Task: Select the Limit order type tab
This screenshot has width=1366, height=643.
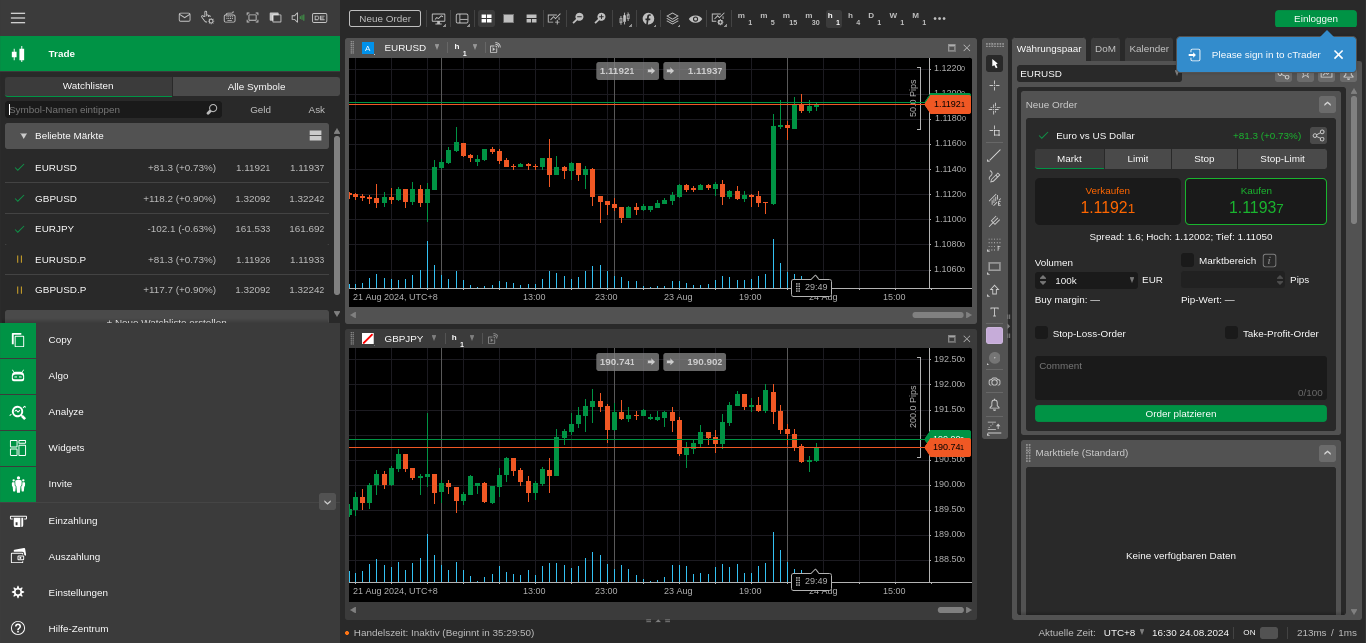Action: click(1138, 158)
